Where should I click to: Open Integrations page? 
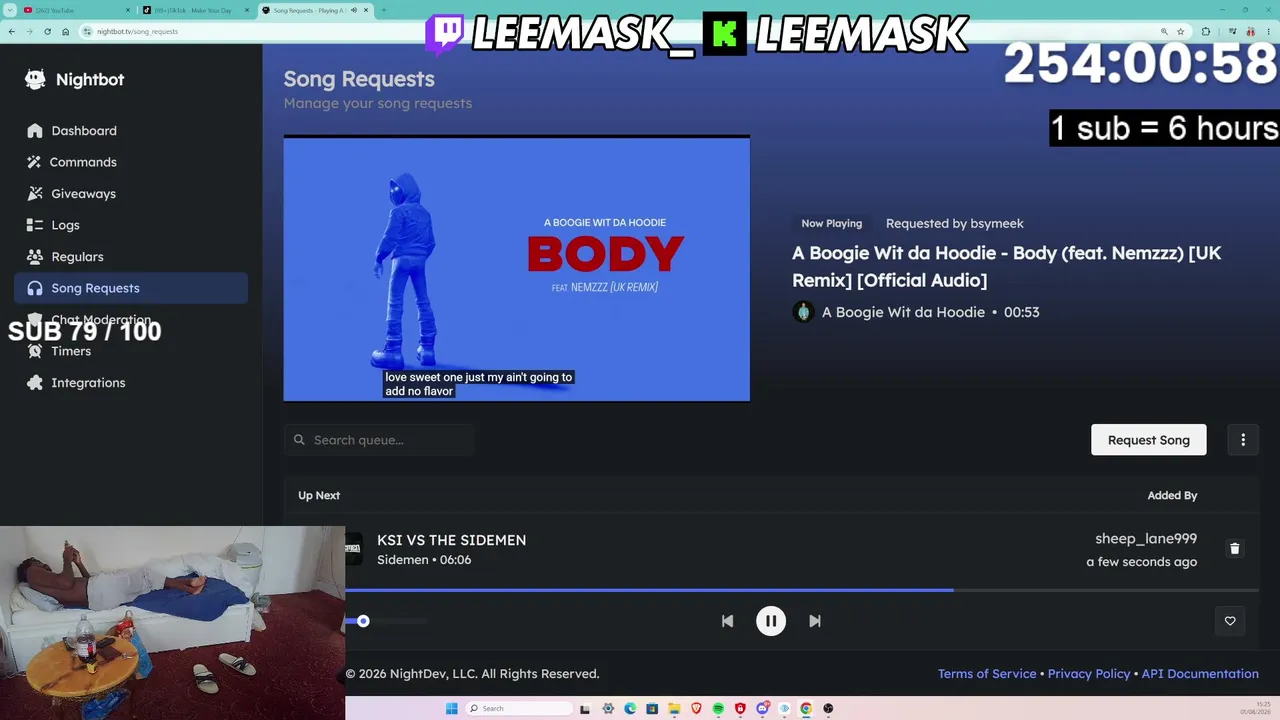pyautogui.click(x=131, y=383)
